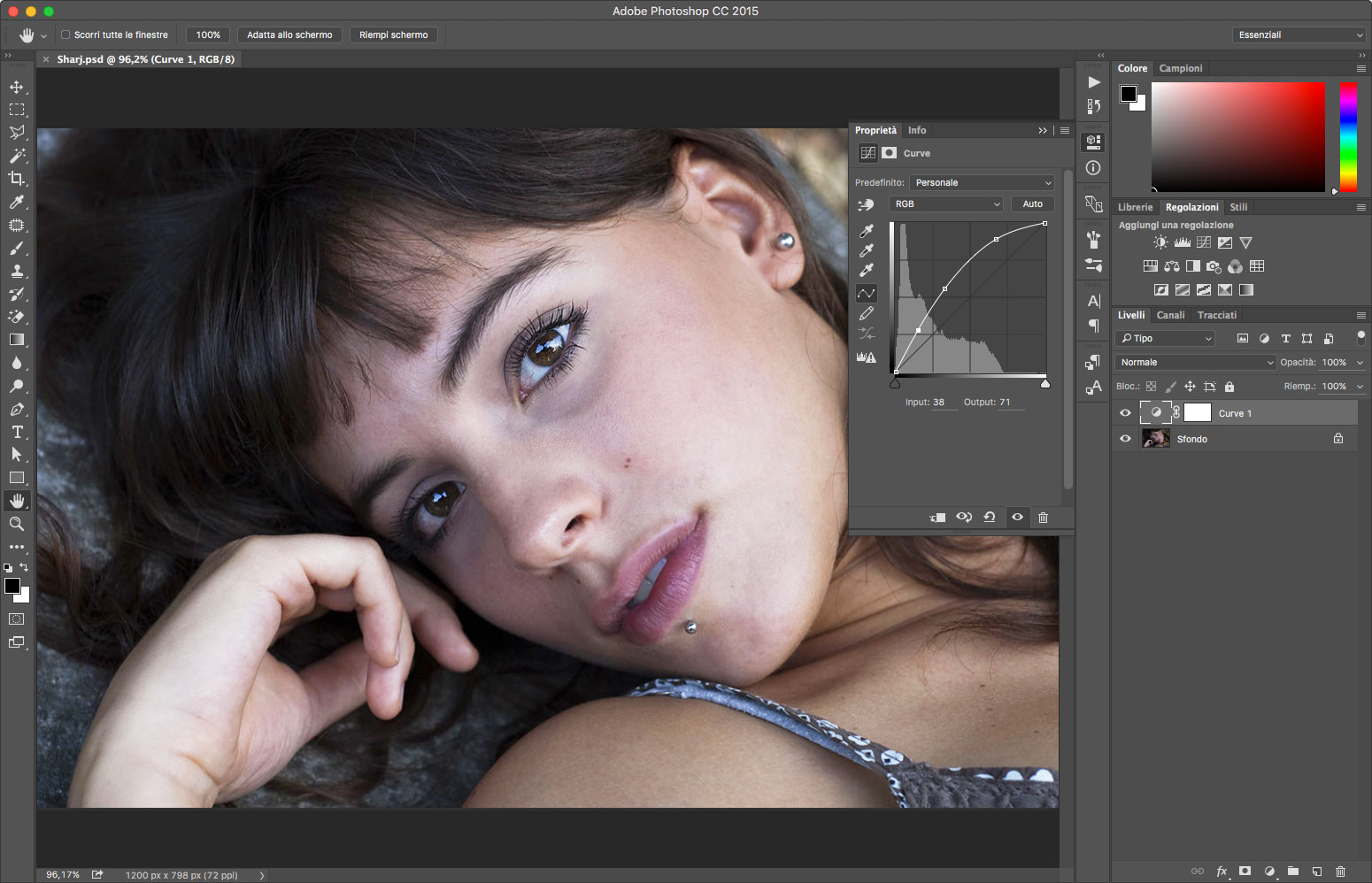
Task: Click the Curves Input value field
Action: point(944,403)
